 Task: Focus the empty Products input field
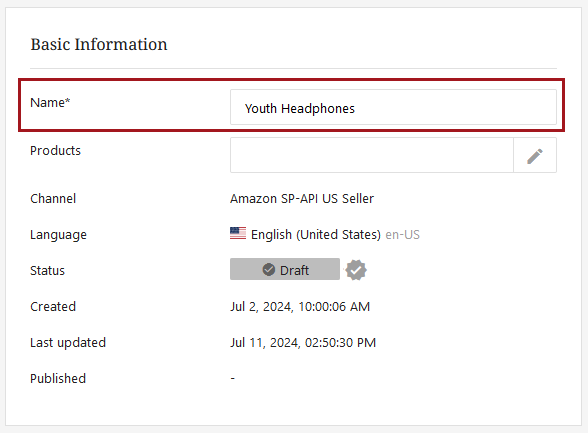[x=372, y=155]
